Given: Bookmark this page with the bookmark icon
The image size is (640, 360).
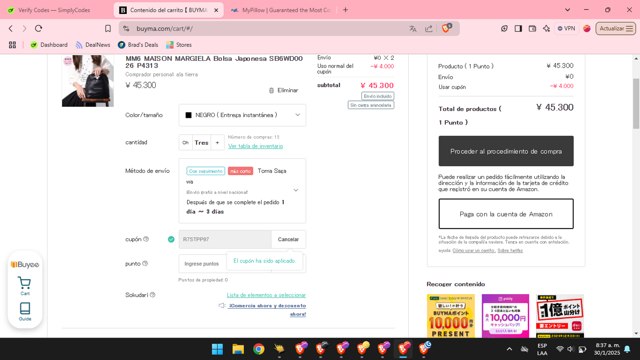Looking at the screenshot, I should coord(108,29).
